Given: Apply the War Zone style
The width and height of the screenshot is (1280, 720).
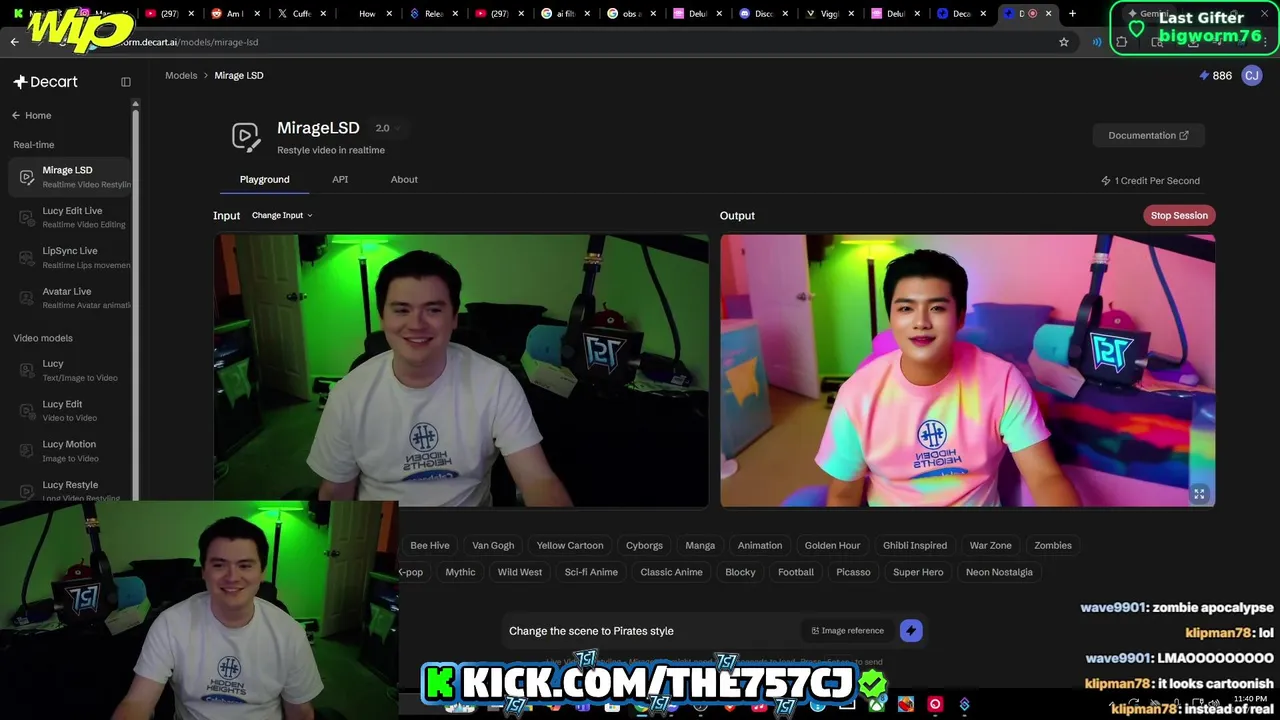Looking at the screenshot, I should click(991, 546).
